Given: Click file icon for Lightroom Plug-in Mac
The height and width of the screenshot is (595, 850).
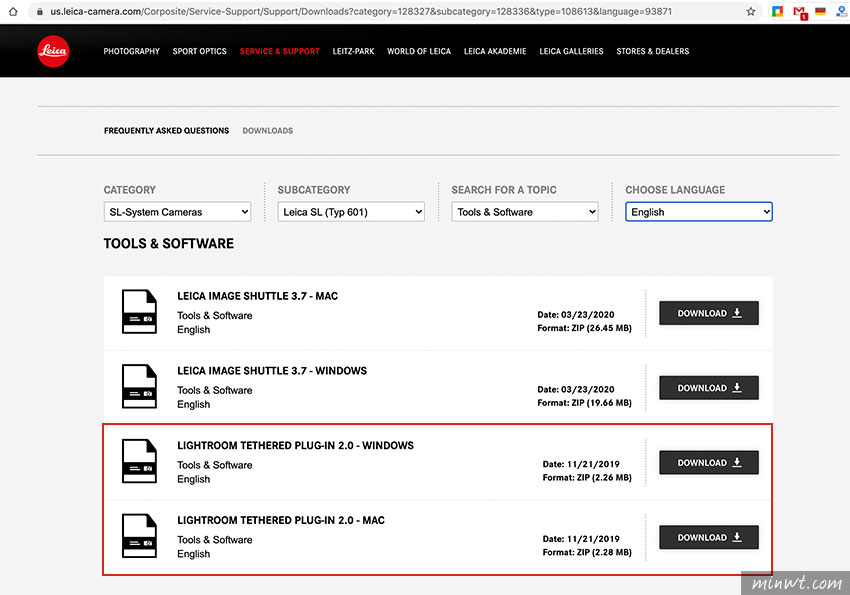Looking at the screenshot, I should (139, 536).
